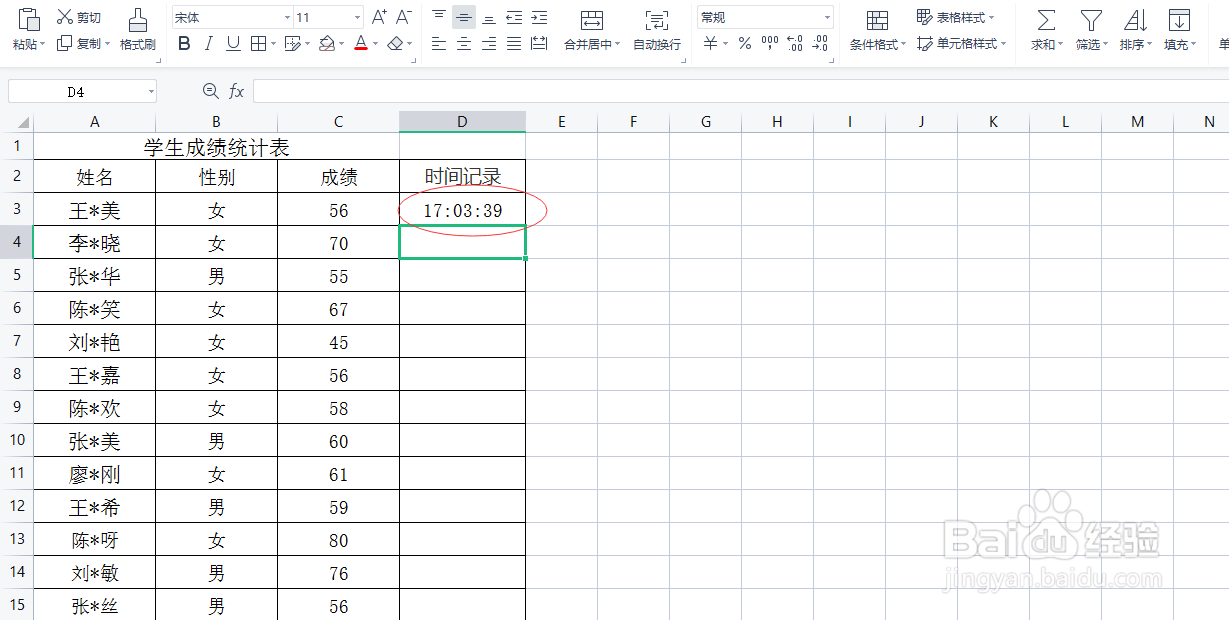Set bottom vertical alignment
Viewport: 1229px width, 620px height.
[x=489, y=17]
